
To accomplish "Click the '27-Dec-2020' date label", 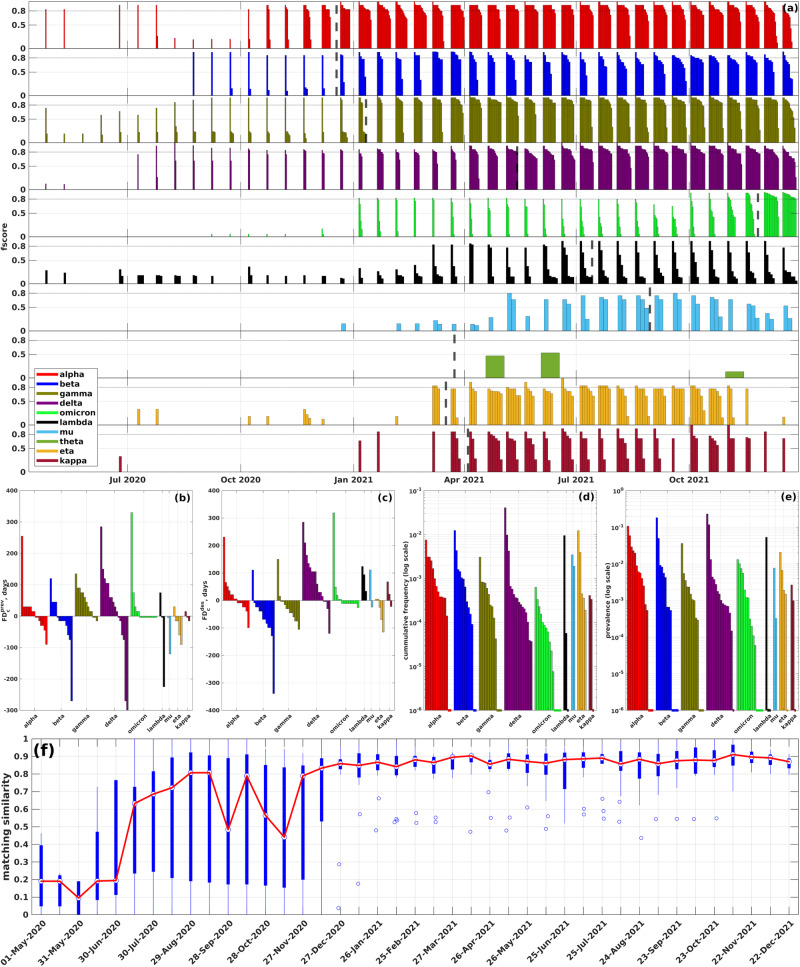I will coord(323,942).
